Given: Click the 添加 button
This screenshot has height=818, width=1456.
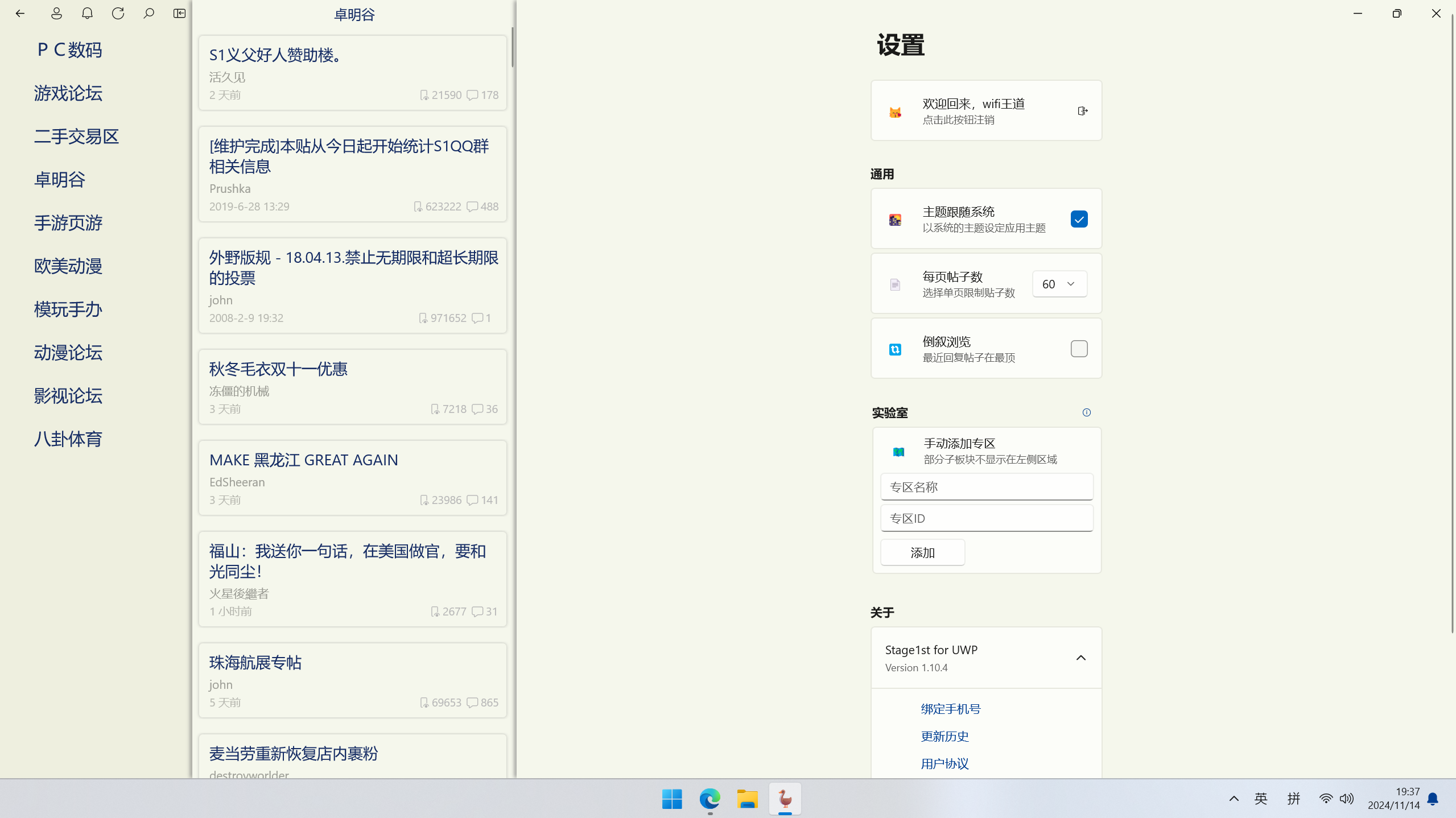Looking at the screenshot, I should point(922,552).
